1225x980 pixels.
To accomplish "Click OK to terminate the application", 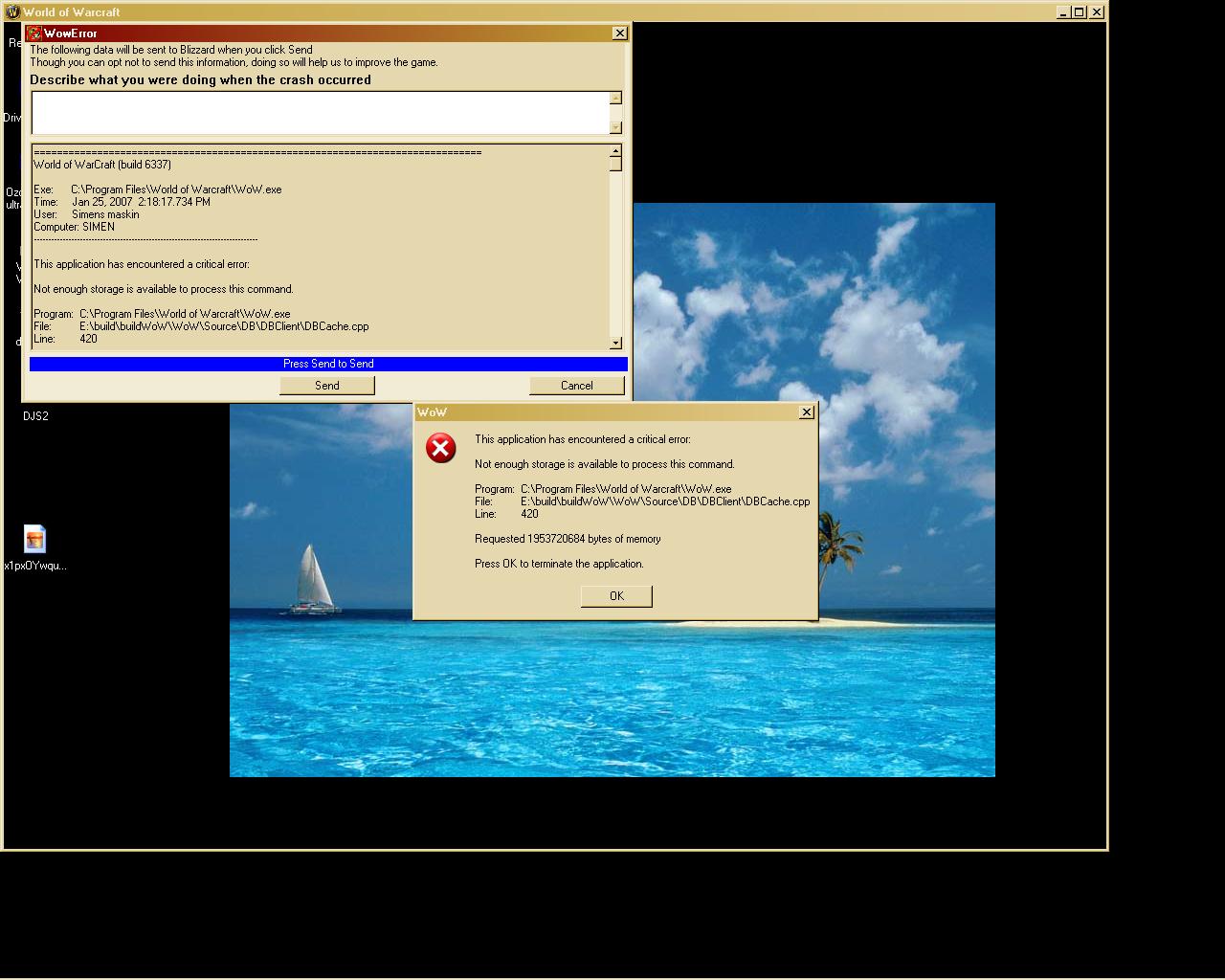I will [616, 596].
